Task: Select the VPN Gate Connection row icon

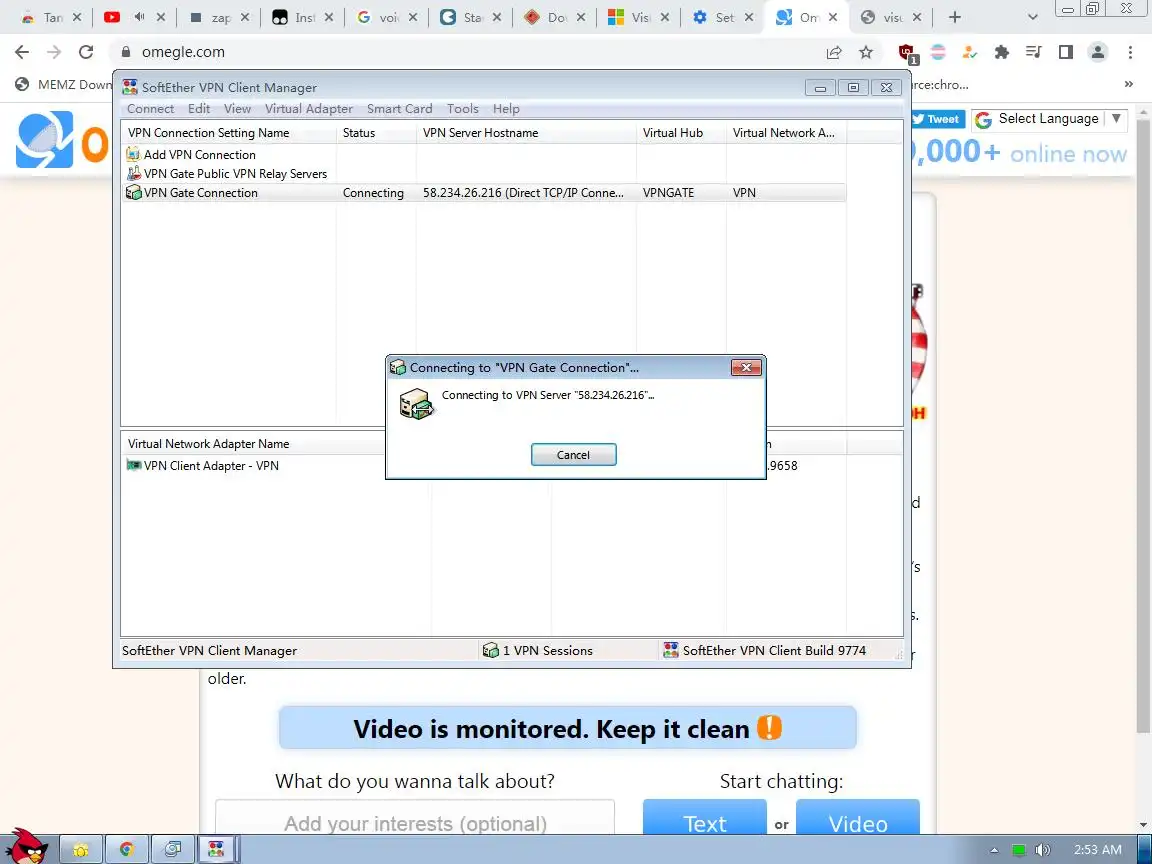Action: click(x=133, y=192)
